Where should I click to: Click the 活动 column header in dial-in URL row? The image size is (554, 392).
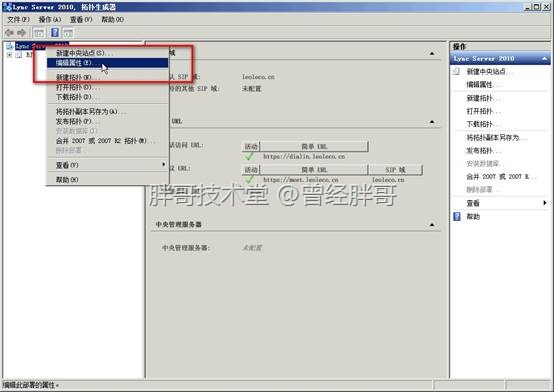pyautogui.click(x=251, y=146)
